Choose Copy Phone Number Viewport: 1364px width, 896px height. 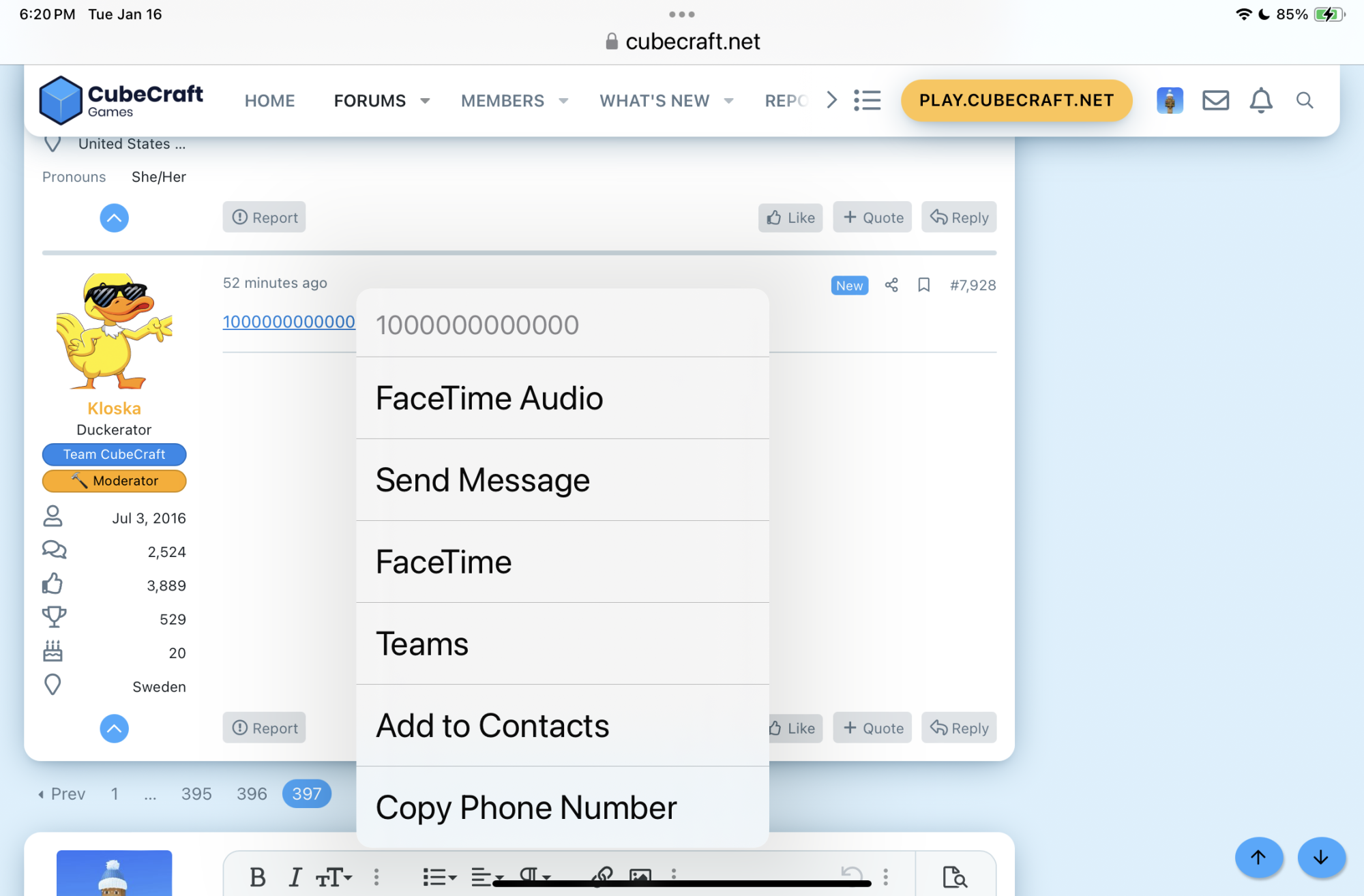click(x=563, y=807)
